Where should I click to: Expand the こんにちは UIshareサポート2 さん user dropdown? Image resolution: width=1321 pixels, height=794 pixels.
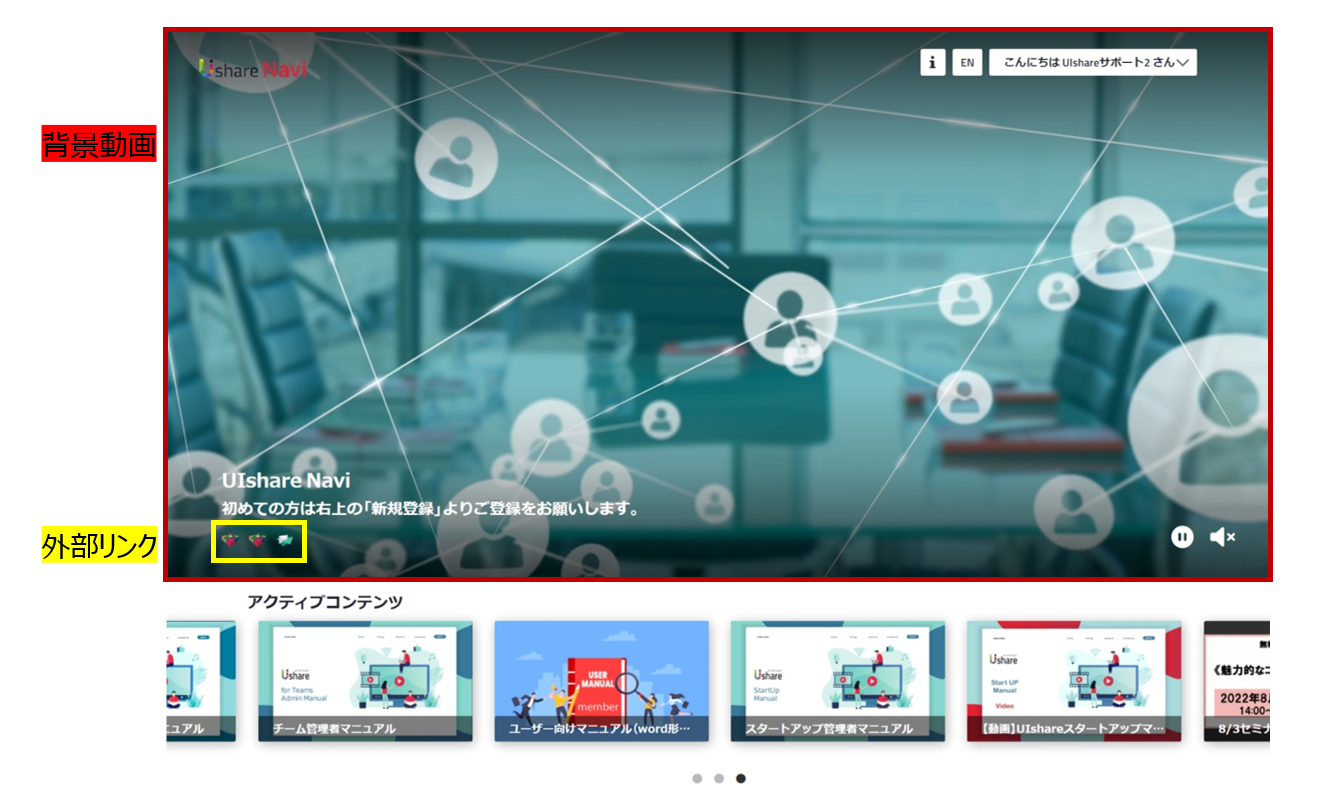[x=1093, y=62]
